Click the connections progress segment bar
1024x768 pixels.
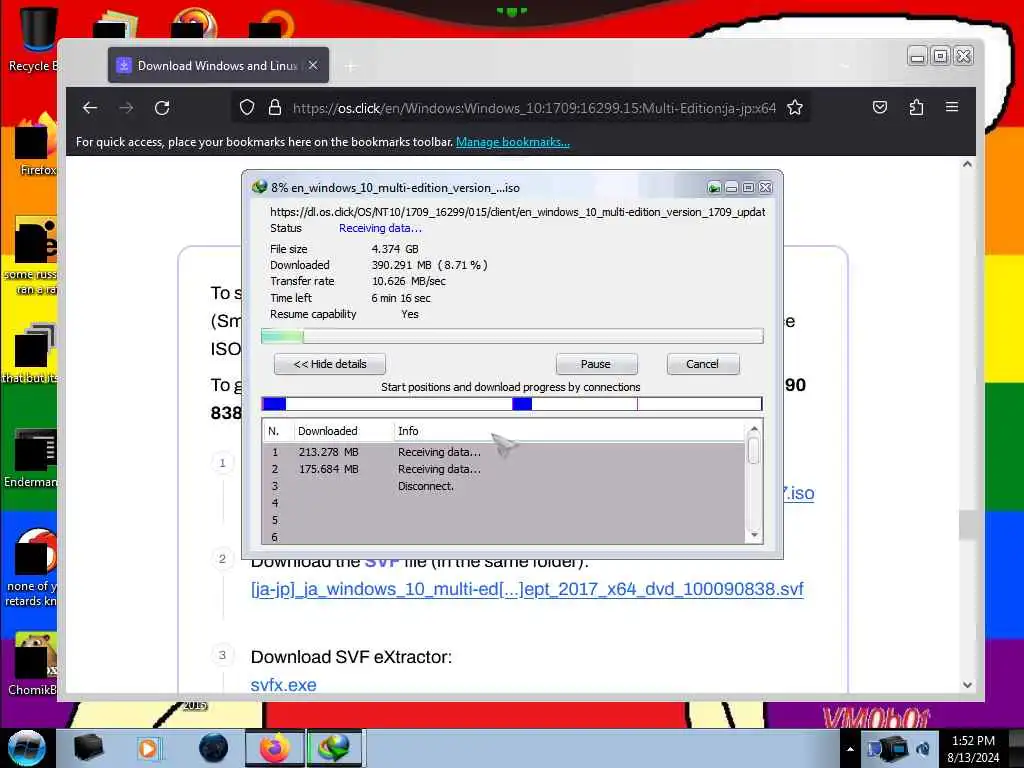coord(512,404)
